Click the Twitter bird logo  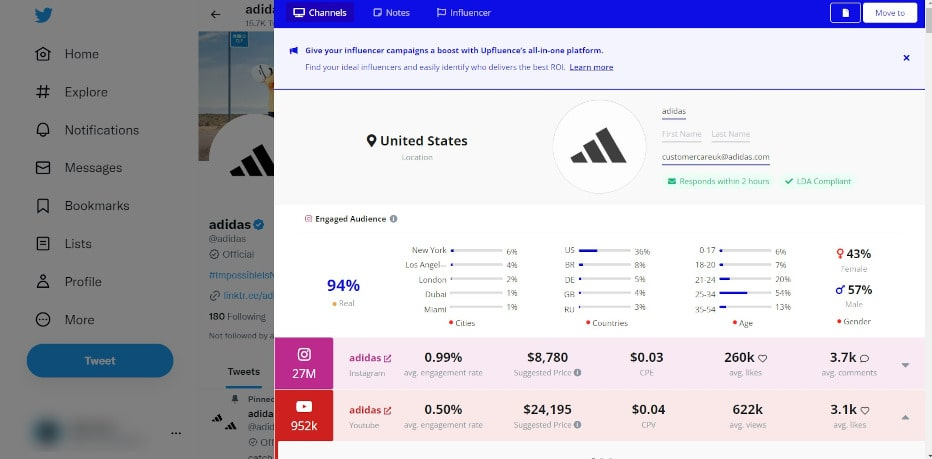[43, 15]
